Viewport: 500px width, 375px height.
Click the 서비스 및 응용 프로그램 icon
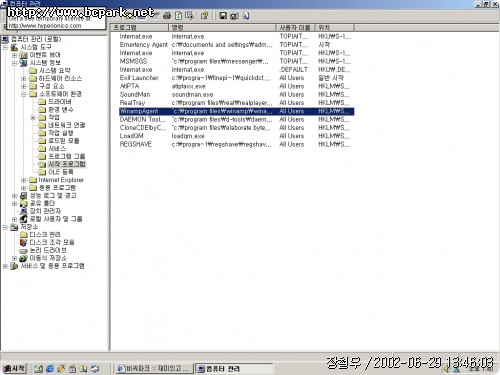(x=14, y=266)
